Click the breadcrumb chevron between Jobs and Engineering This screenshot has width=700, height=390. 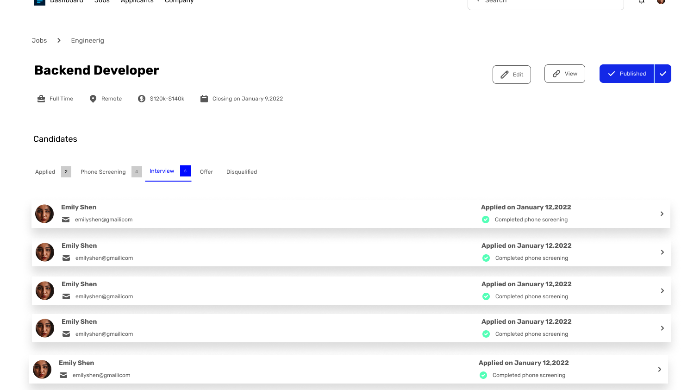click(58, 41)
